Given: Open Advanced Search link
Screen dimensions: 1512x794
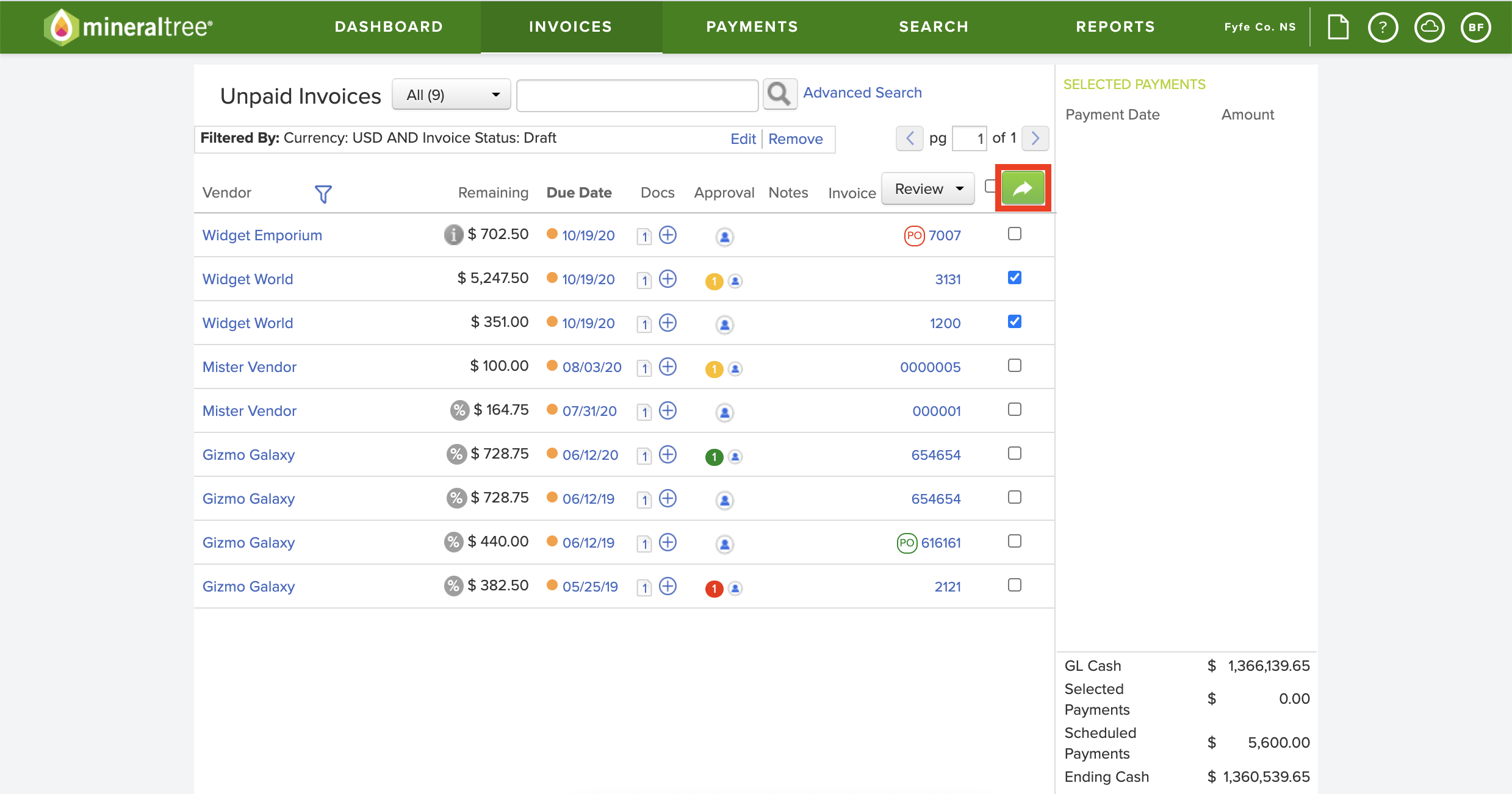Looking at the screenshot, I should click(x=862, y=93).
